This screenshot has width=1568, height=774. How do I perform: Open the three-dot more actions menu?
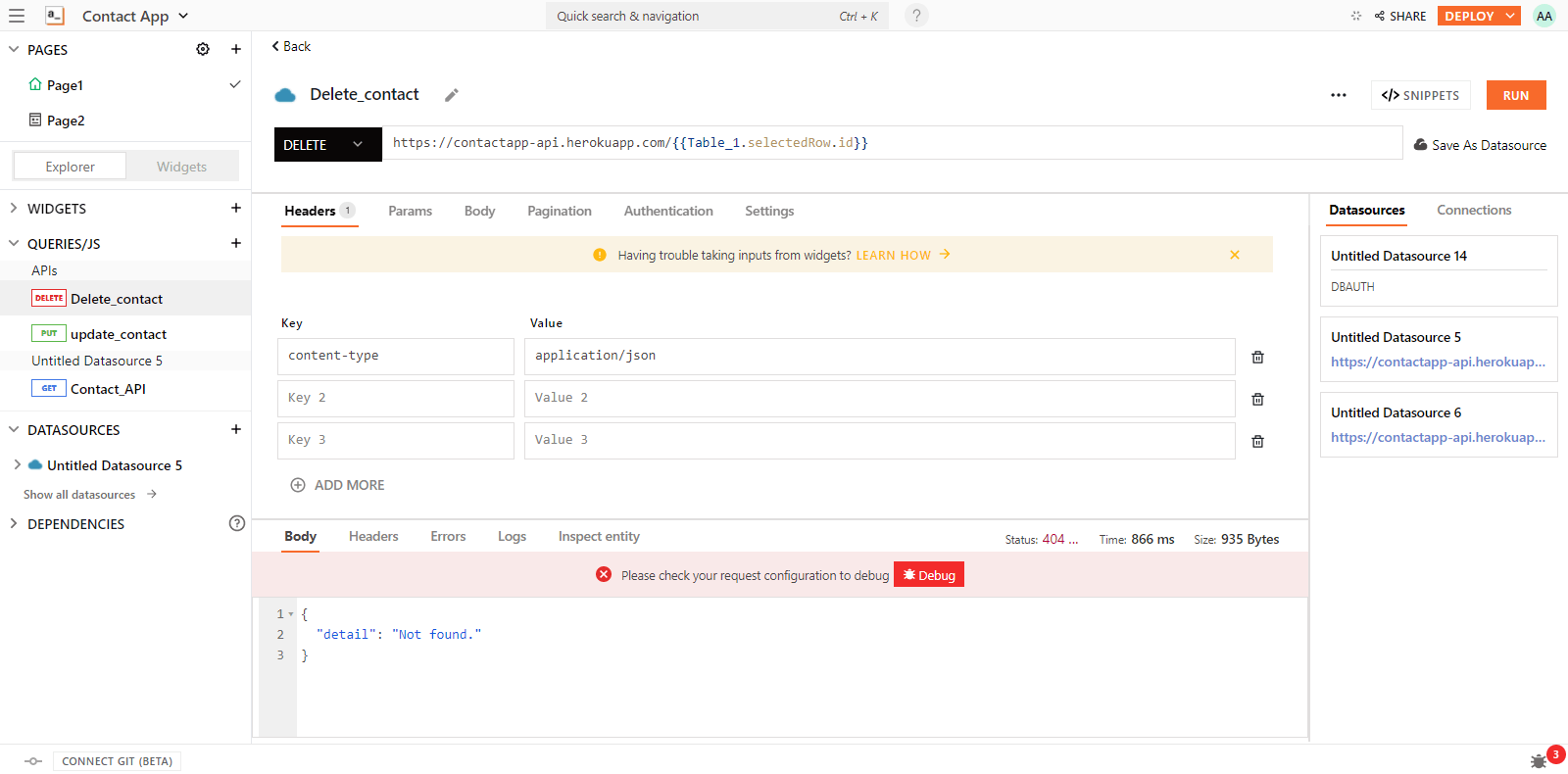pyautogui.click(x=1338, y=95)
